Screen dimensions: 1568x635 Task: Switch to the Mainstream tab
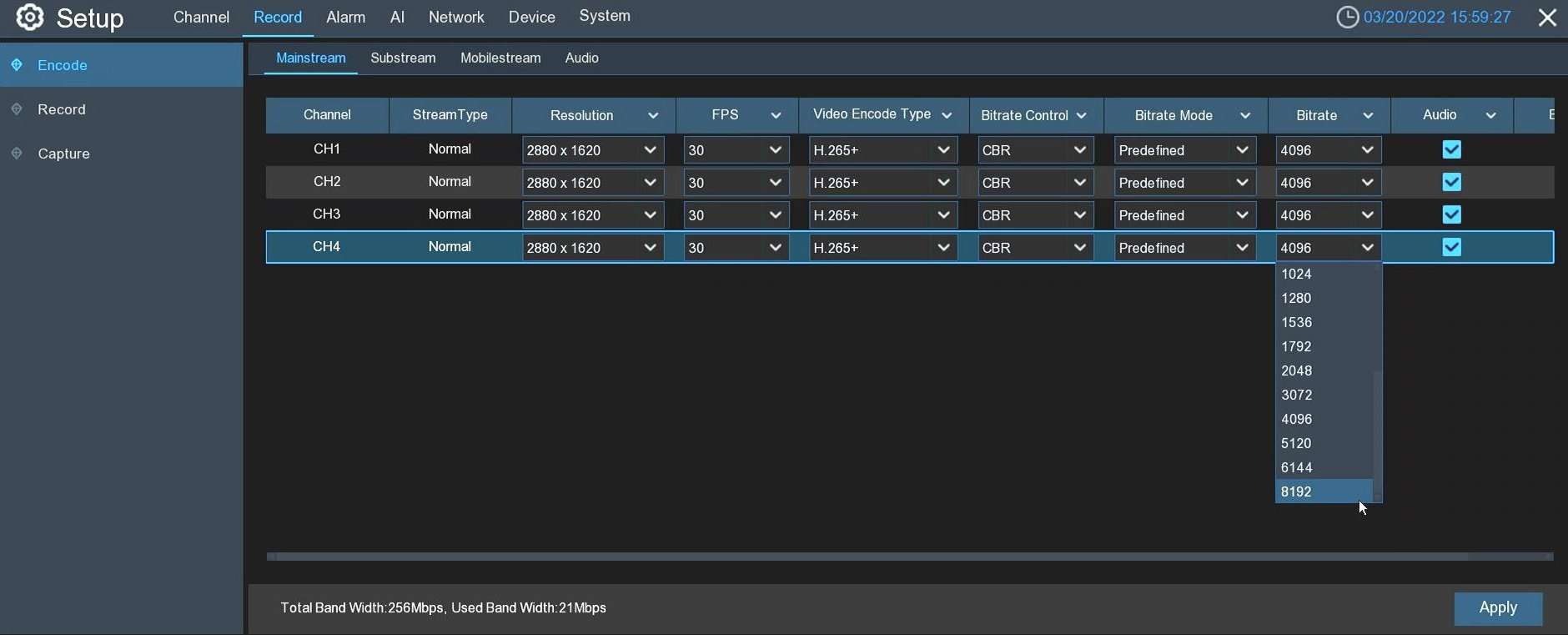[x=310, y=58]
